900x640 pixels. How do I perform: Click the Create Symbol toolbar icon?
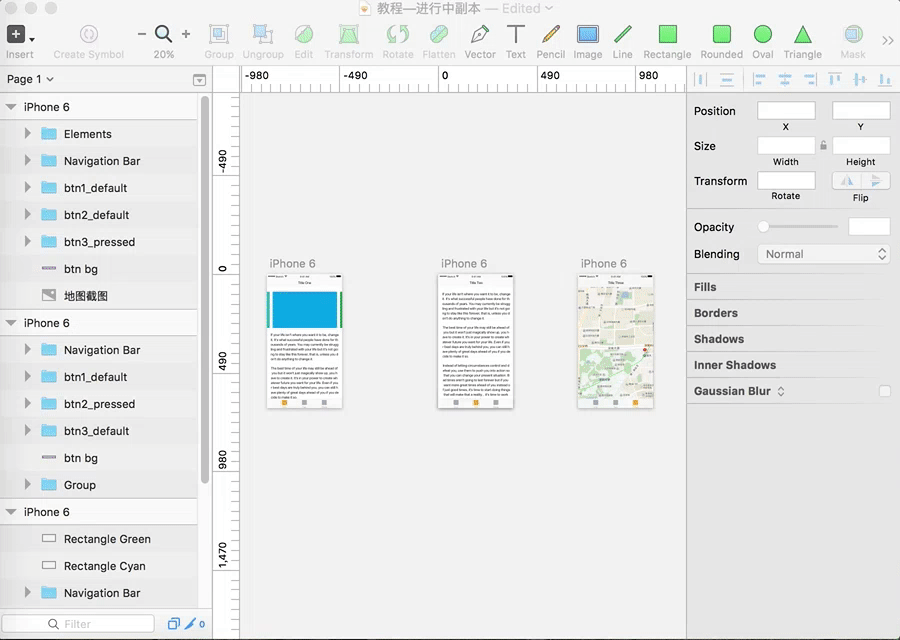(88, 34)
